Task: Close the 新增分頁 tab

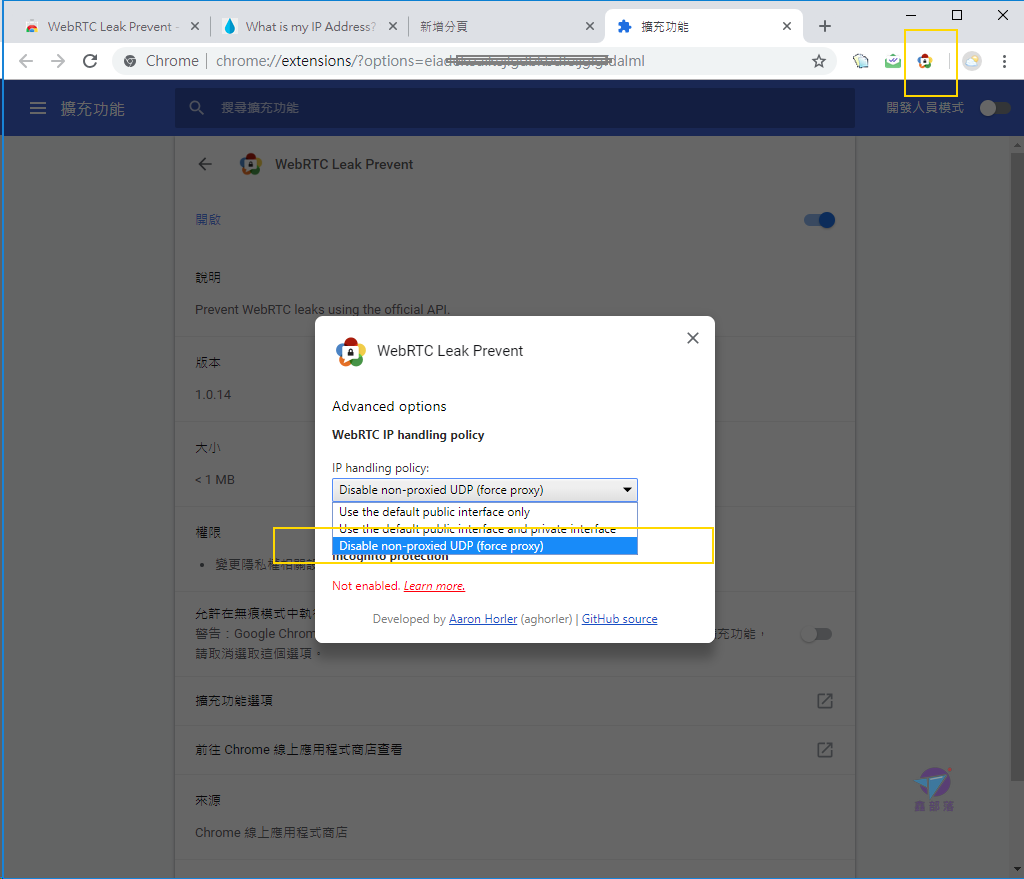Action: (590, 26)
